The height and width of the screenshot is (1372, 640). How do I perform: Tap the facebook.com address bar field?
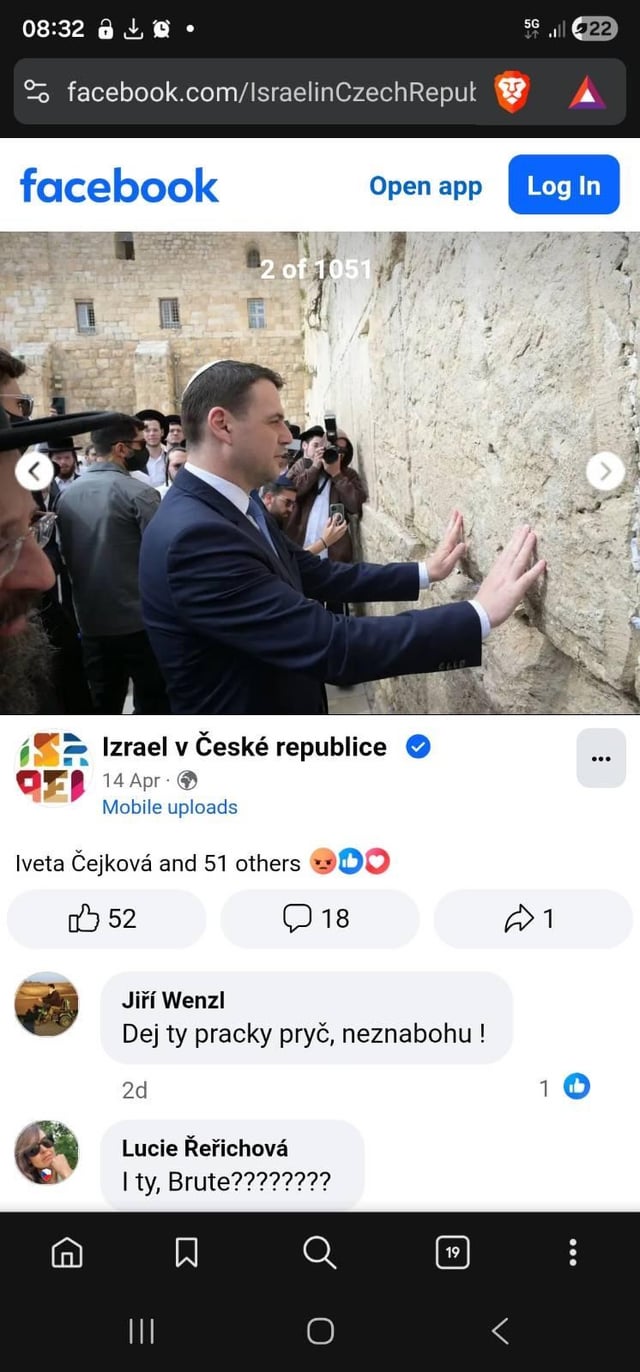point(270,92)
